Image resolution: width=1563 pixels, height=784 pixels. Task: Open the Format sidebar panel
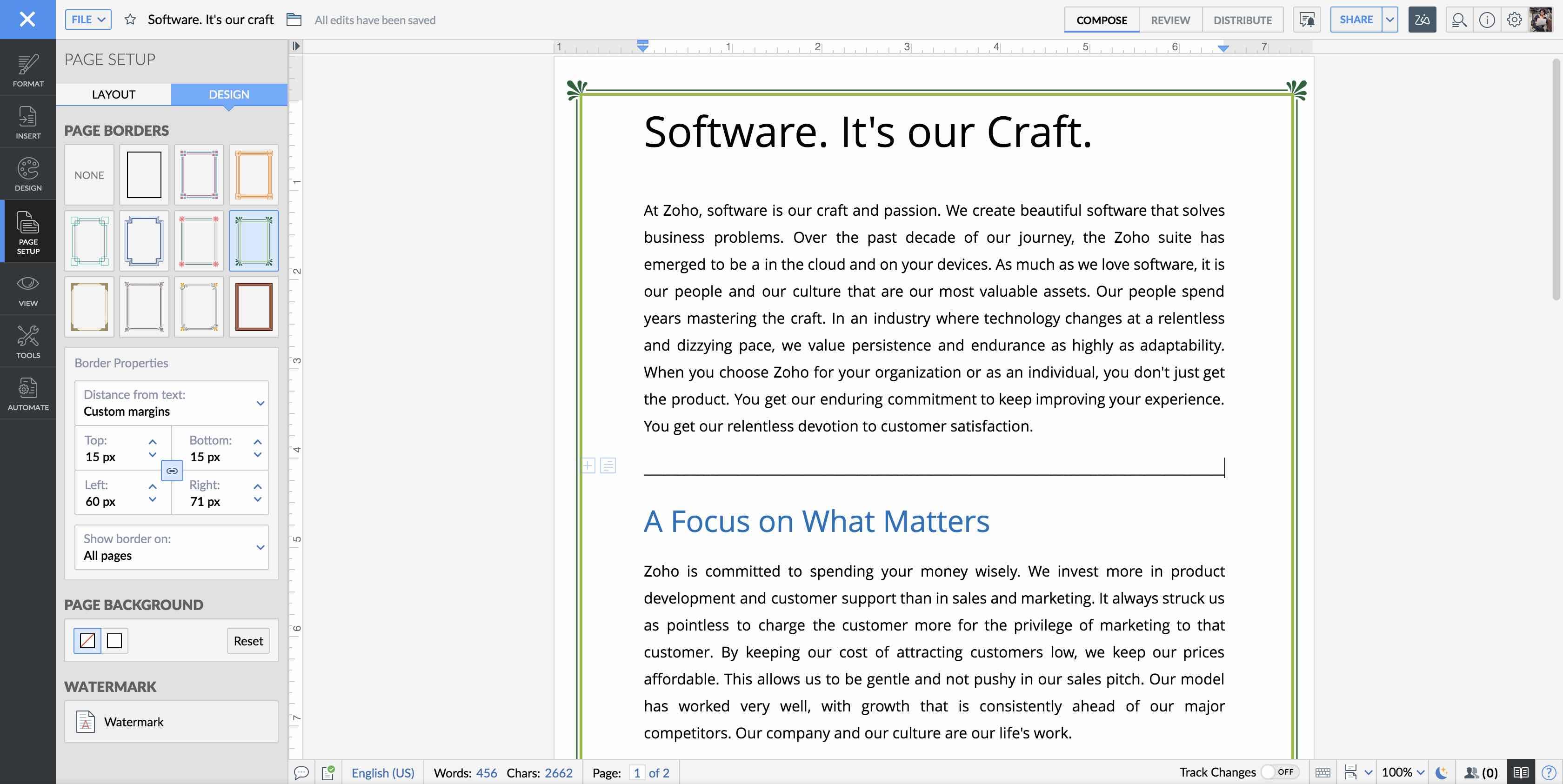tap(27, 70)
